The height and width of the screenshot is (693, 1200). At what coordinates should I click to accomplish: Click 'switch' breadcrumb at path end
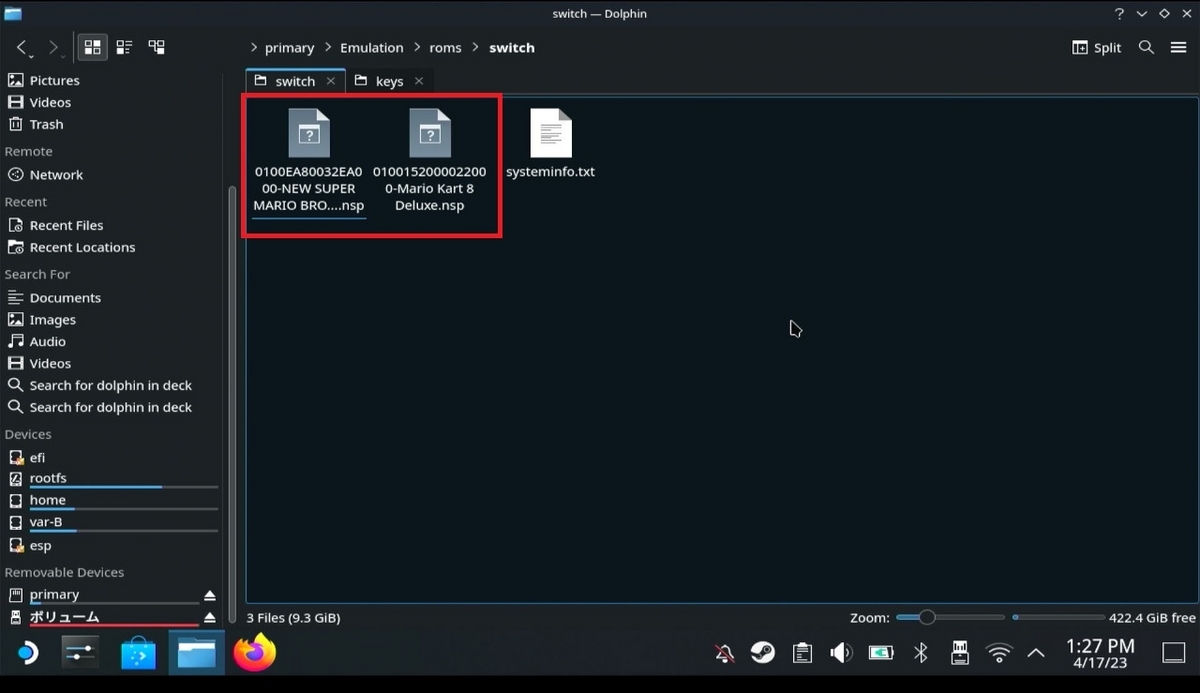[511, 47]
